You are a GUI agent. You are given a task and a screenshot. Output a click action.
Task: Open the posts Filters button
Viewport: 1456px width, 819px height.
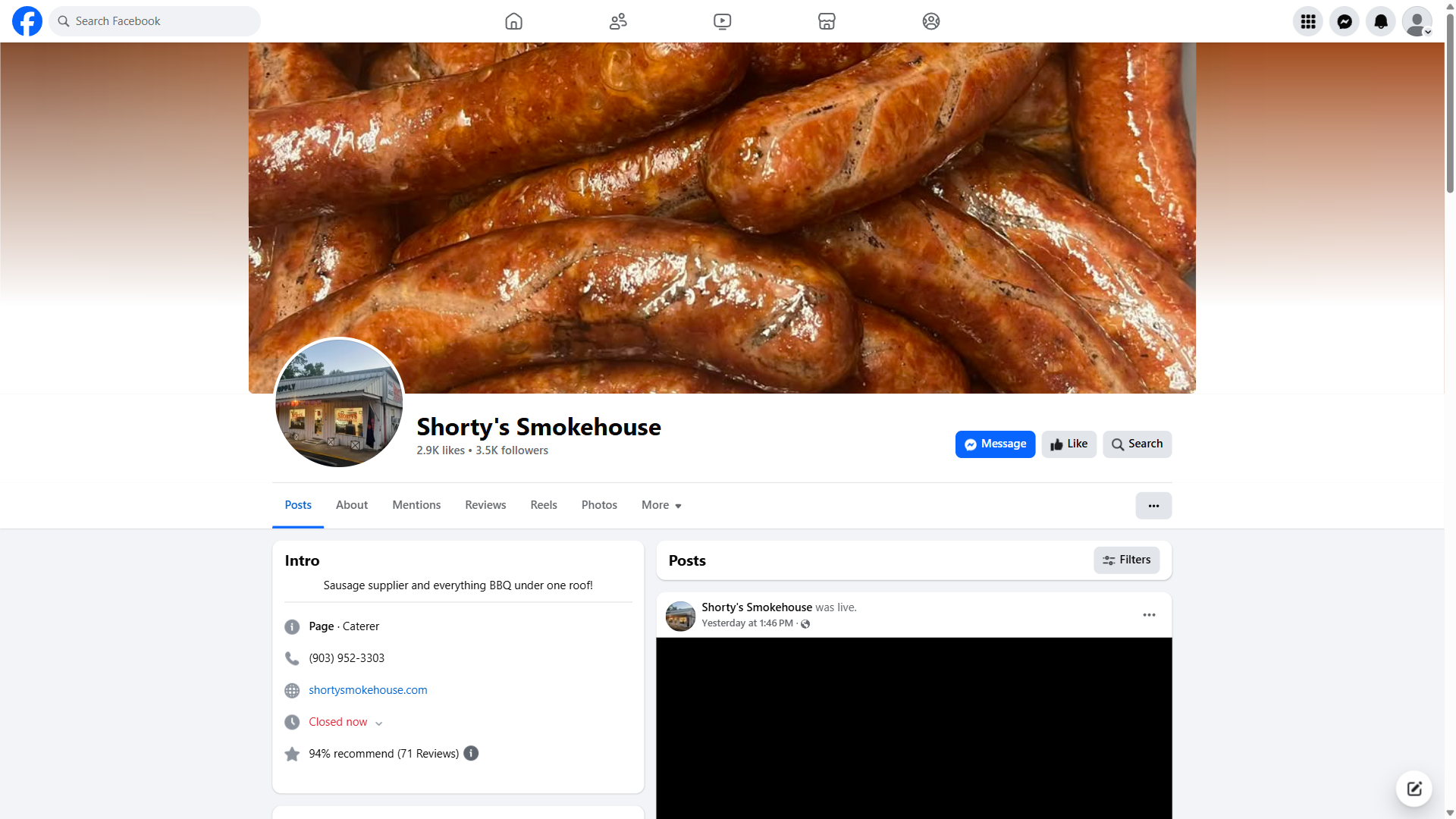(1126, 560)
